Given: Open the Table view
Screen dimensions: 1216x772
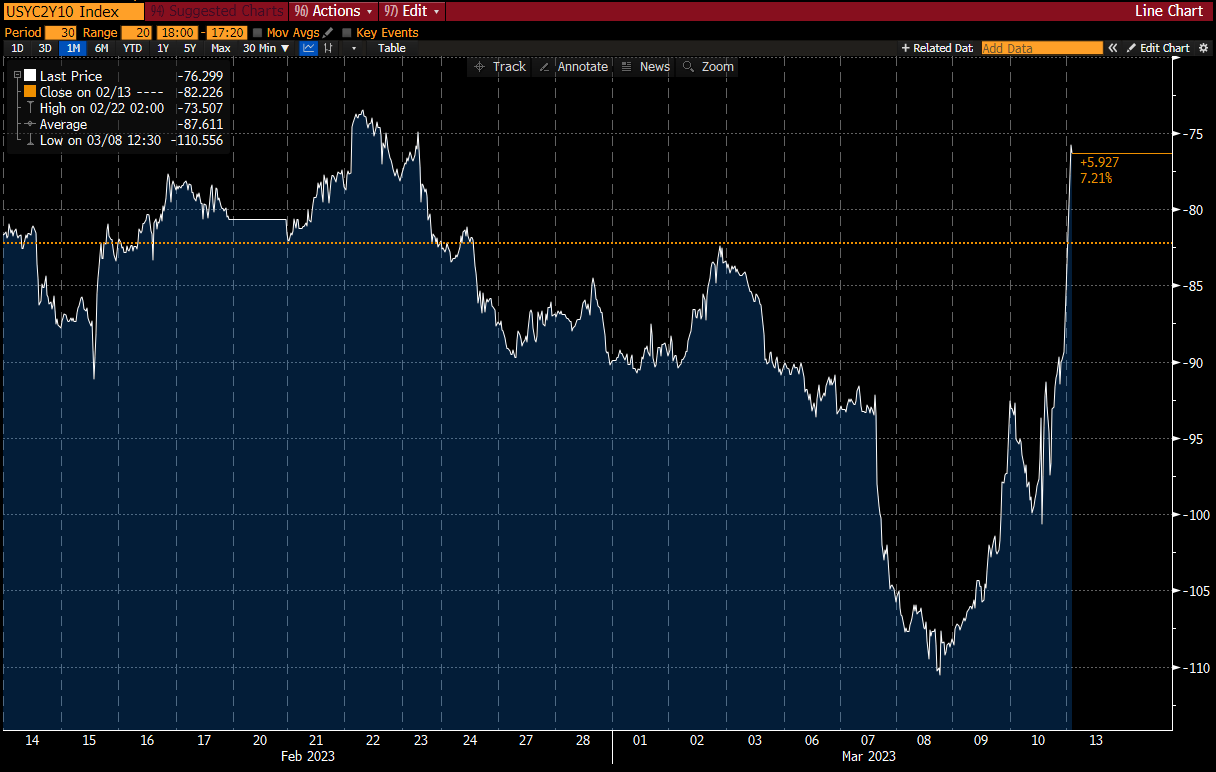Looking at the screenshot, I should point(391,48).
